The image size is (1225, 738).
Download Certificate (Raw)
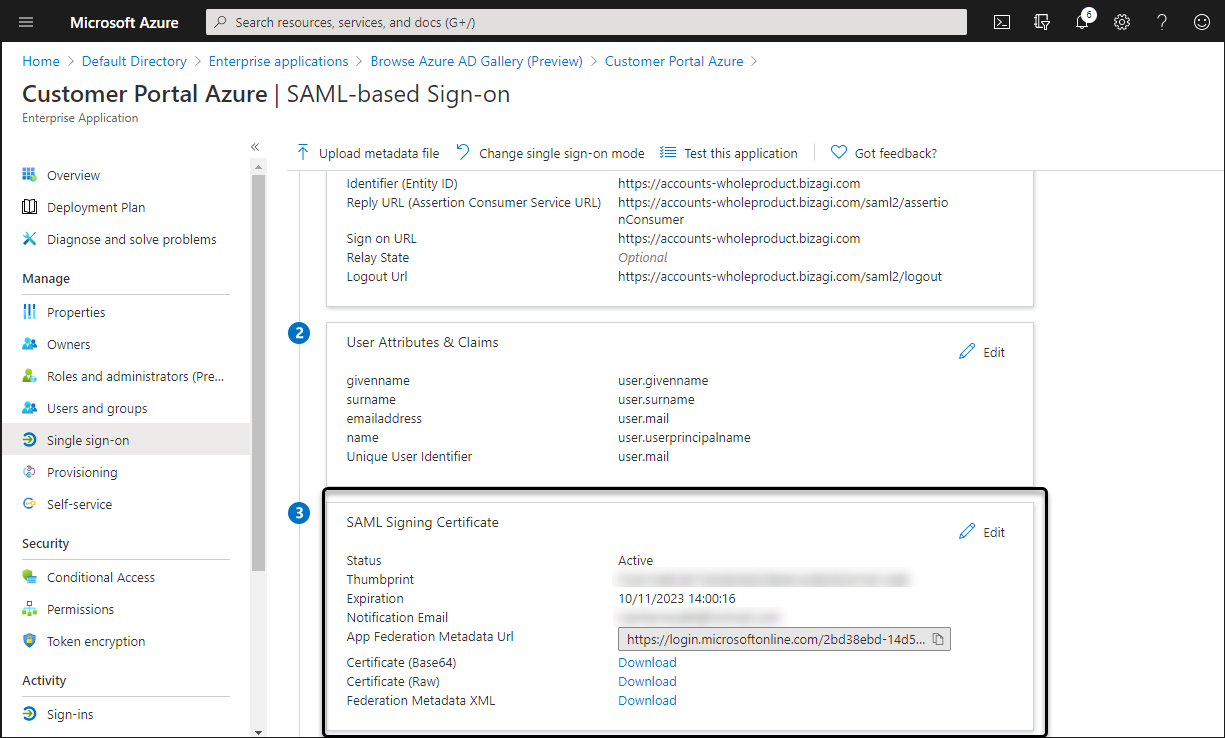(x=647, y=681)
